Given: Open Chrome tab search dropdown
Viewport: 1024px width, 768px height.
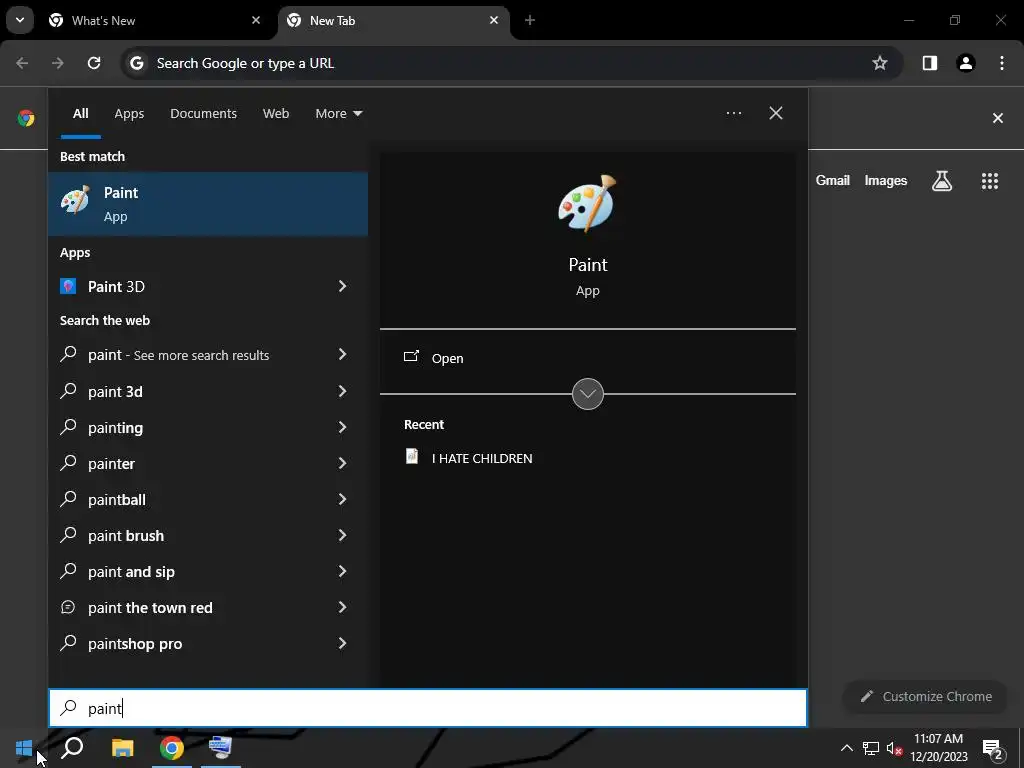Looking at the screenshot, I should [x=20, y=20].
